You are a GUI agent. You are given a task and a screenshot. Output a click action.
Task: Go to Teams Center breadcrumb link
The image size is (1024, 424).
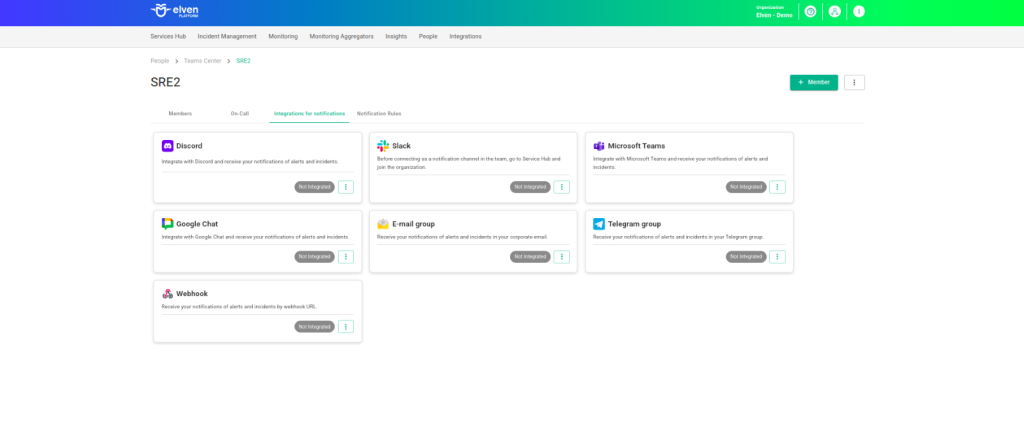(x=203, y=61)
